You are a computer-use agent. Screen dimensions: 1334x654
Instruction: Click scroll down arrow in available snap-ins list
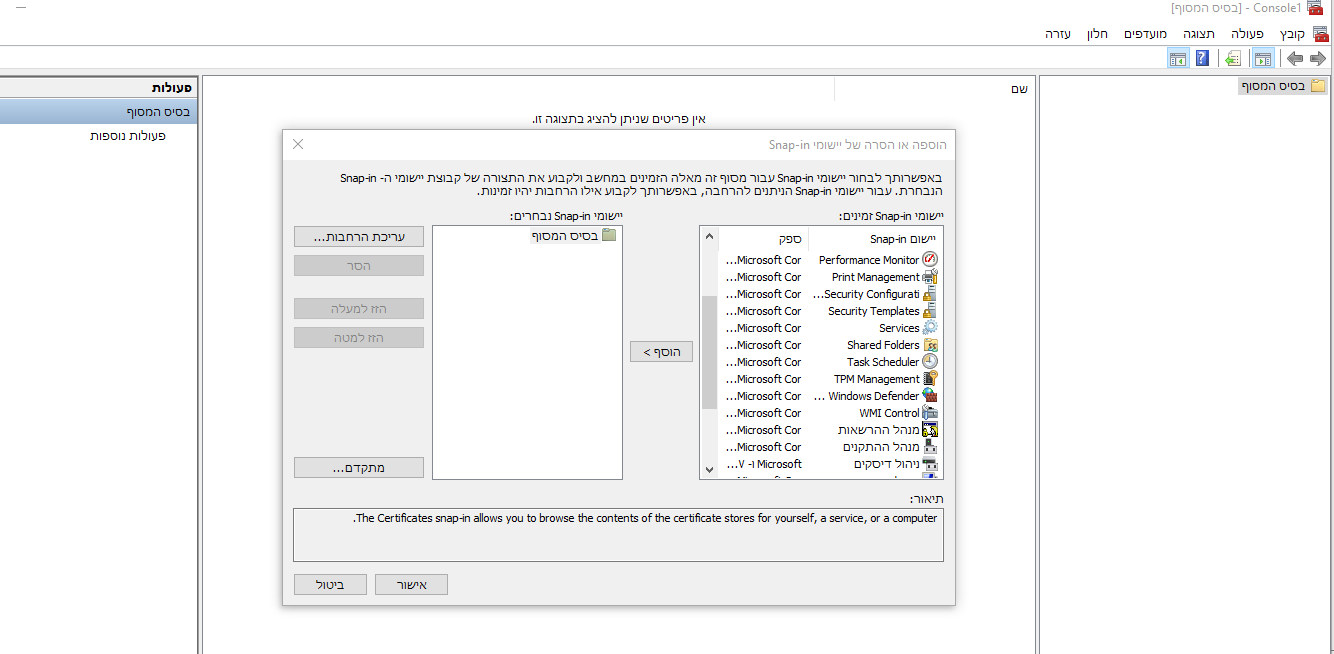pyautogui.click(x=710, y=469)
